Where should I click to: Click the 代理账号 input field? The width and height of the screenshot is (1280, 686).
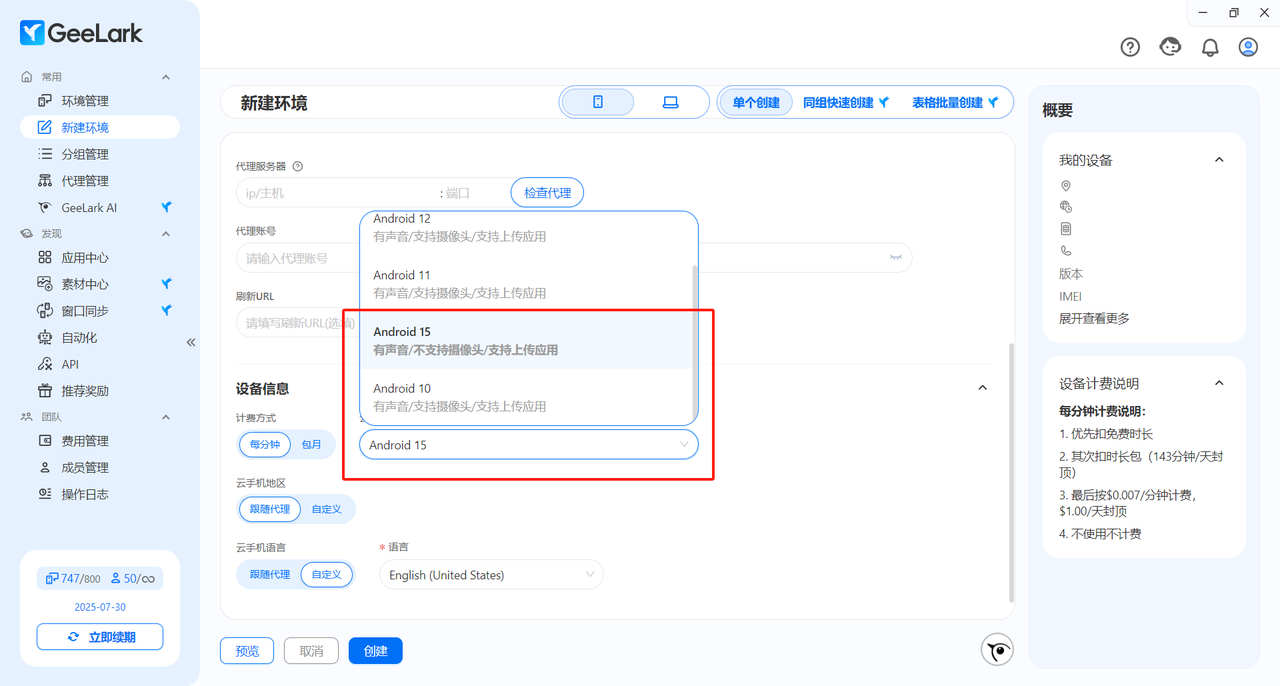[297, 258]
